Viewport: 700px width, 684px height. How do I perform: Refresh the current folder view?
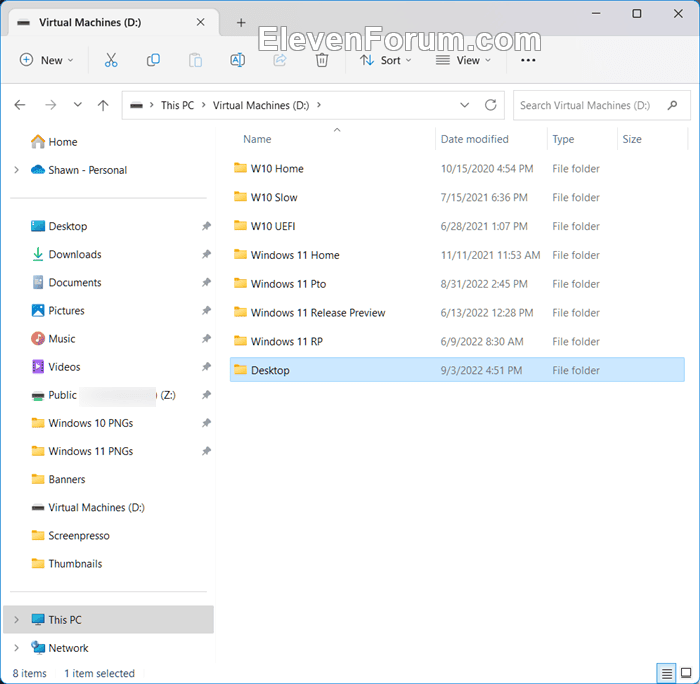(491, 105)
